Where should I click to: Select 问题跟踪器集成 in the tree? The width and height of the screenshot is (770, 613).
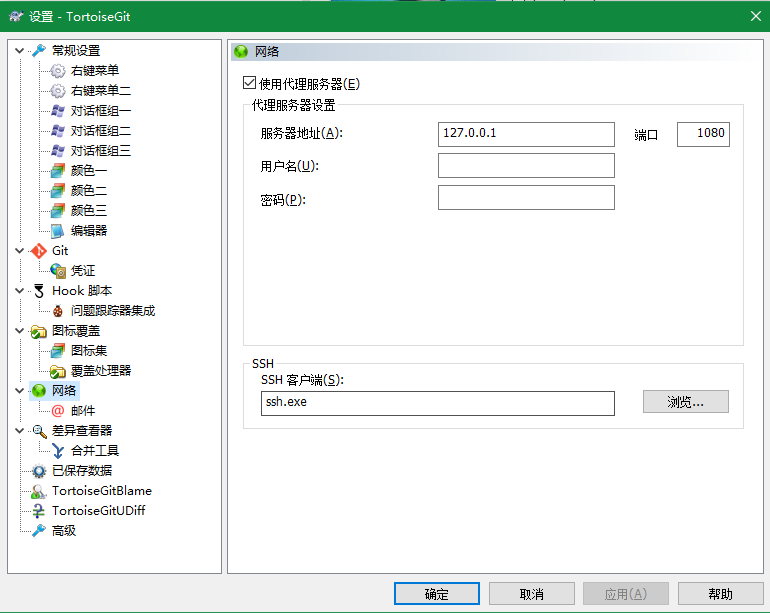pyautogui.click(x=113, y=311)
